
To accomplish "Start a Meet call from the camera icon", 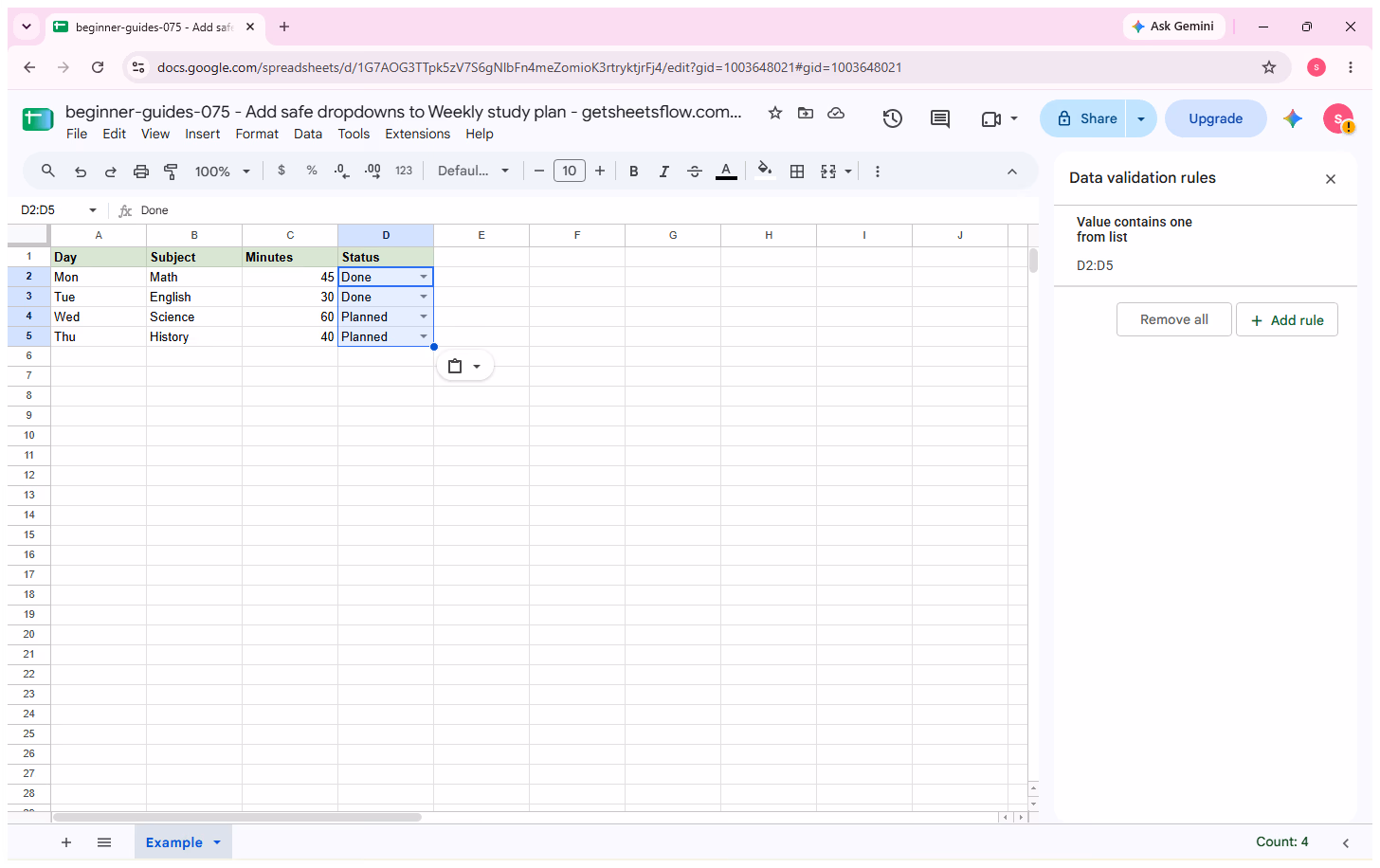I will [991, 118].
